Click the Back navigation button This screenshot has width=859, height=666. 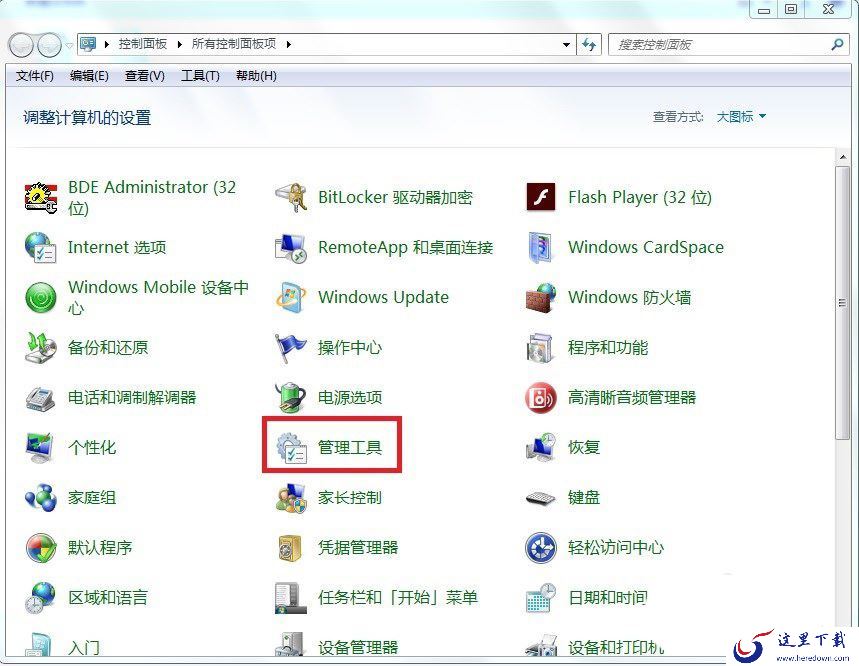pyautogui.click(x=21, y=45)
